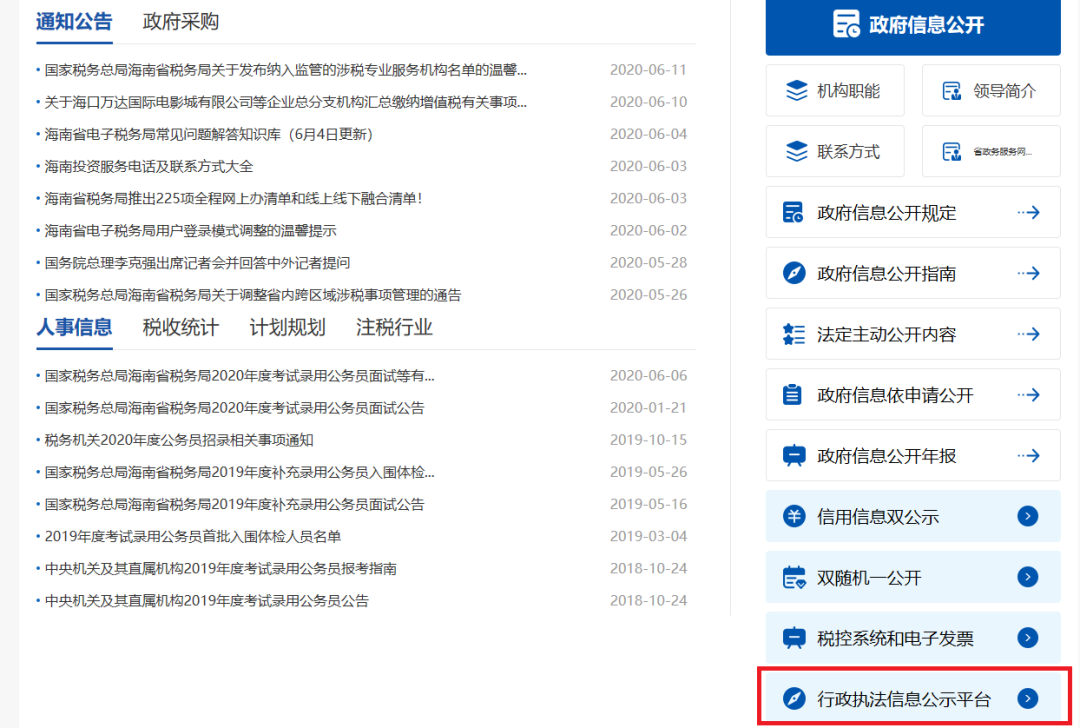Viewport: 1080px width, 728px height.
Task: Click the date 2020-05-28
Action: click(648, 262)
